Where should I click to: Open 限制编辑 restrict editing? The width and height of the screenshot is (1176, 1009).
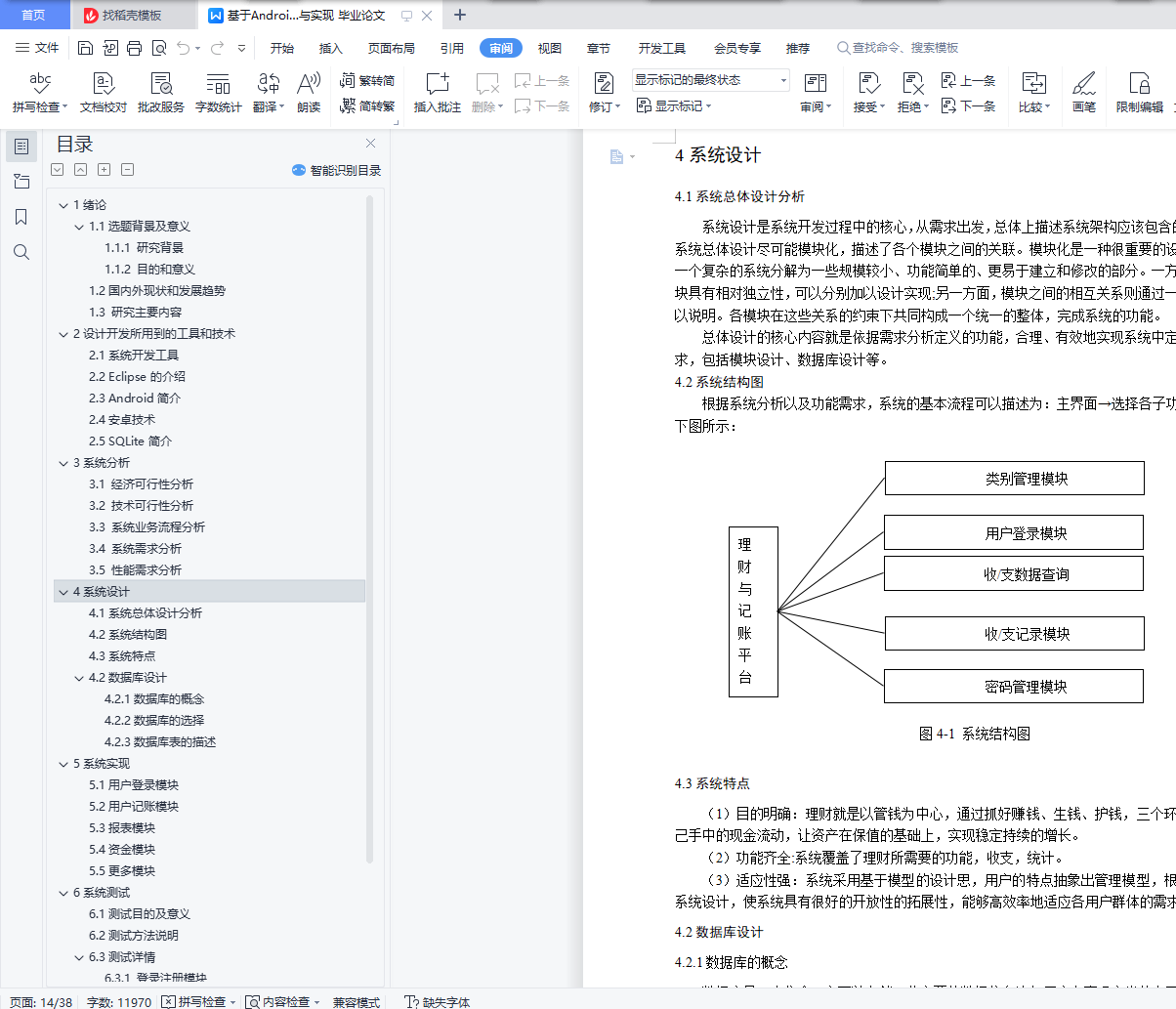point(1140,93)
